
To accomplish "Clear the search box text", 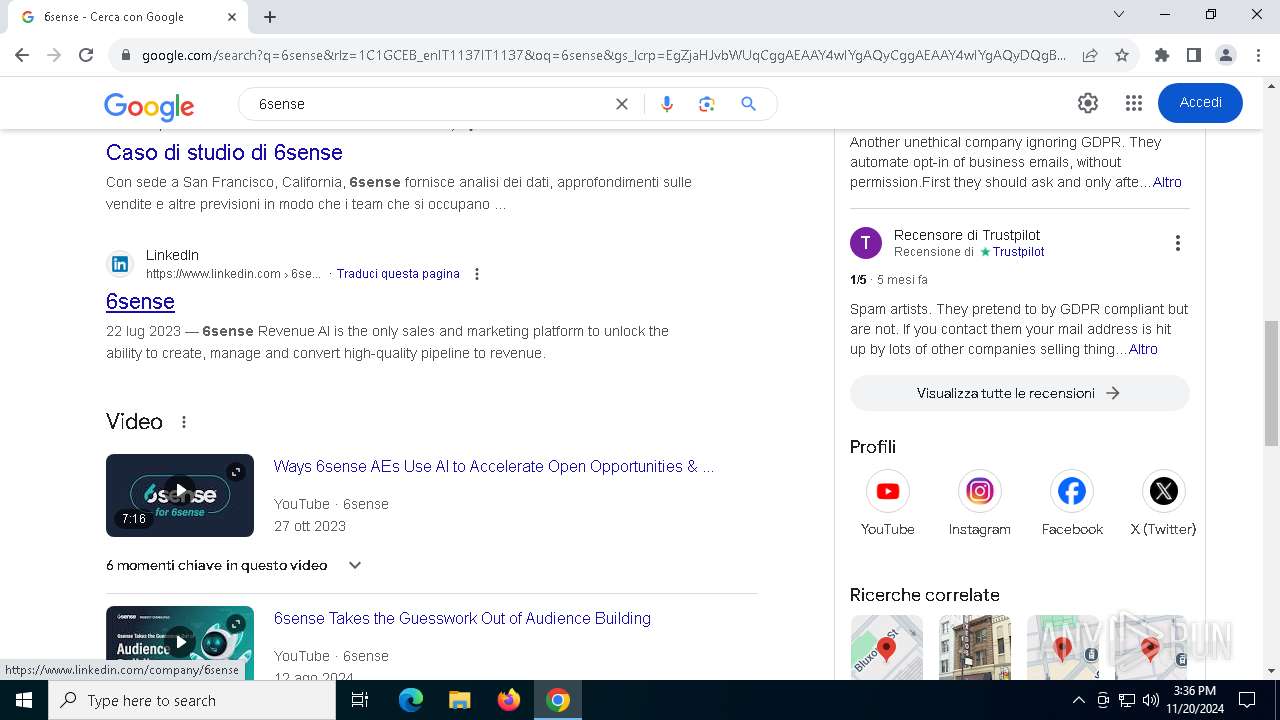I will pyautogui.click(x=622, y=104).
